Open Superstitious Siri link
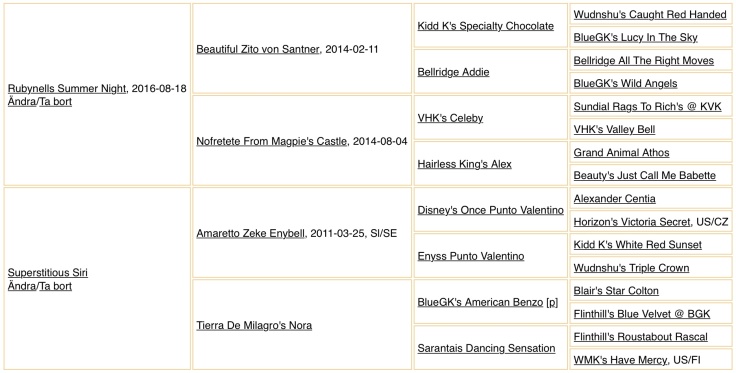736x373 pixels. [x=48, y=273]
